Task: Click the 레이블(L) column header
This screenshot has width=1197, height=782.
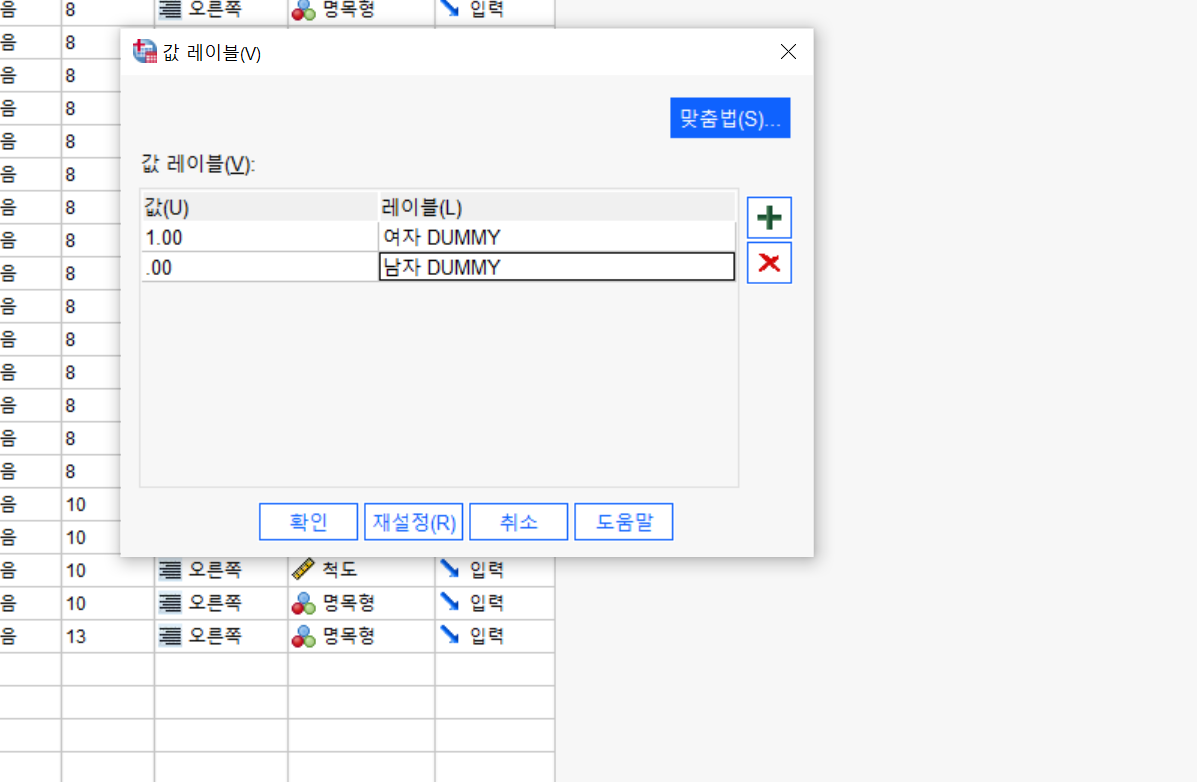Action: point(557,207)
